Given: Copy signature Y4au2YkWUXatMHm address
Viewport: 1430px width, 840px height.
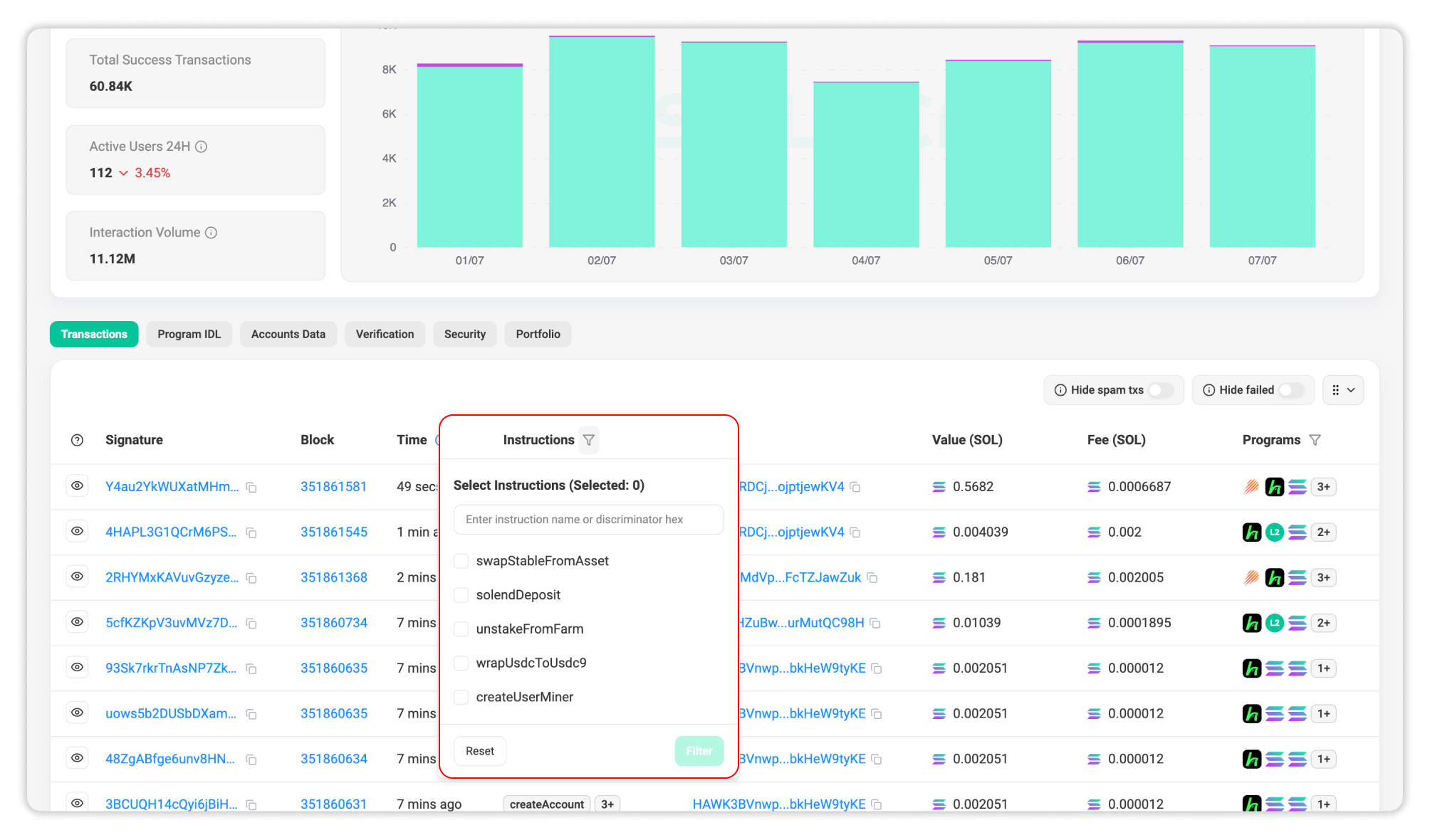Looking at the screenshot, I should click(x=251, y=488).
